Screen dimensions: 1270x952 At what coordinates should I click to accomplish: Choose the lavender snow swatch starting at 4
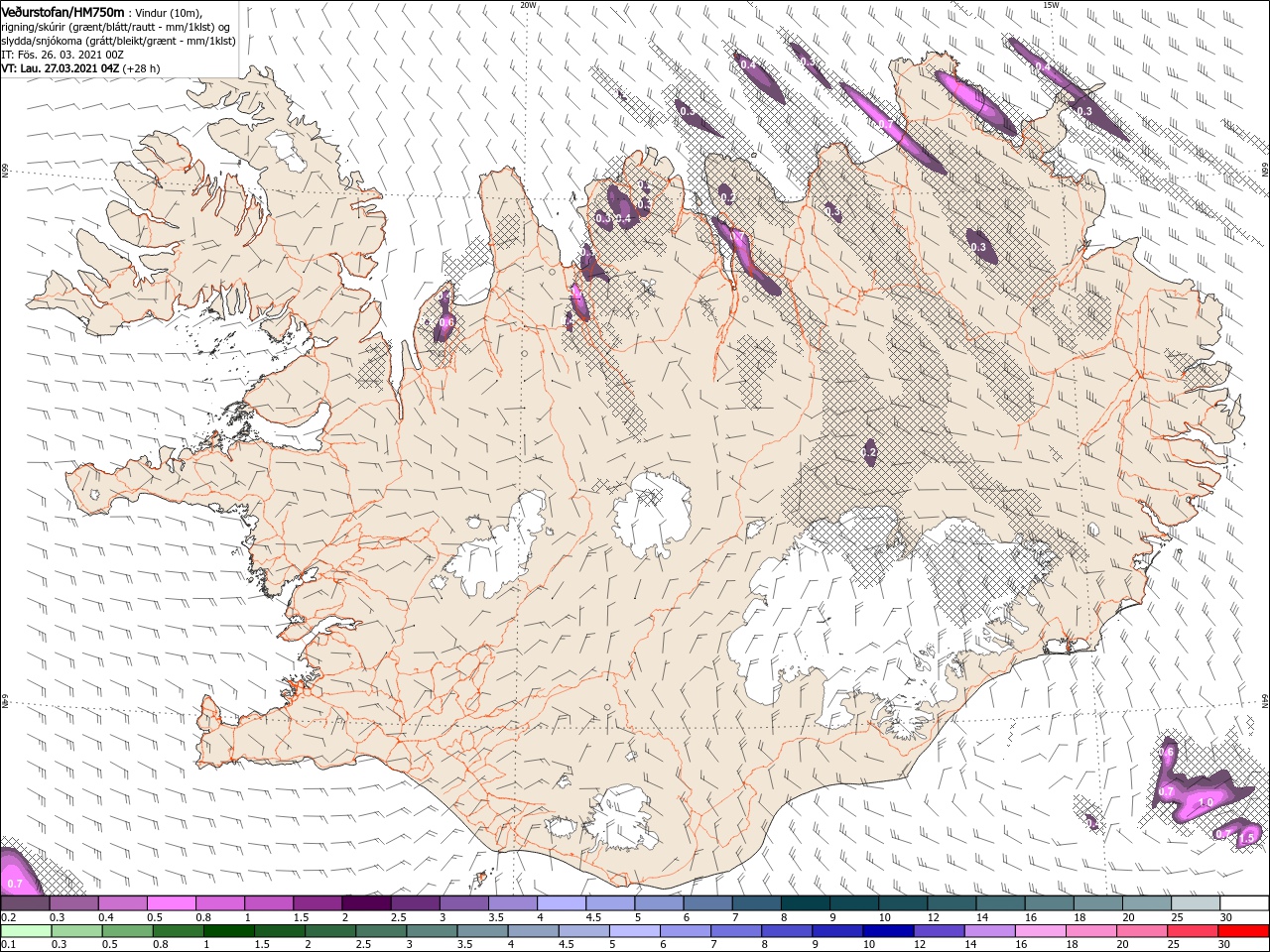(562, 903)
